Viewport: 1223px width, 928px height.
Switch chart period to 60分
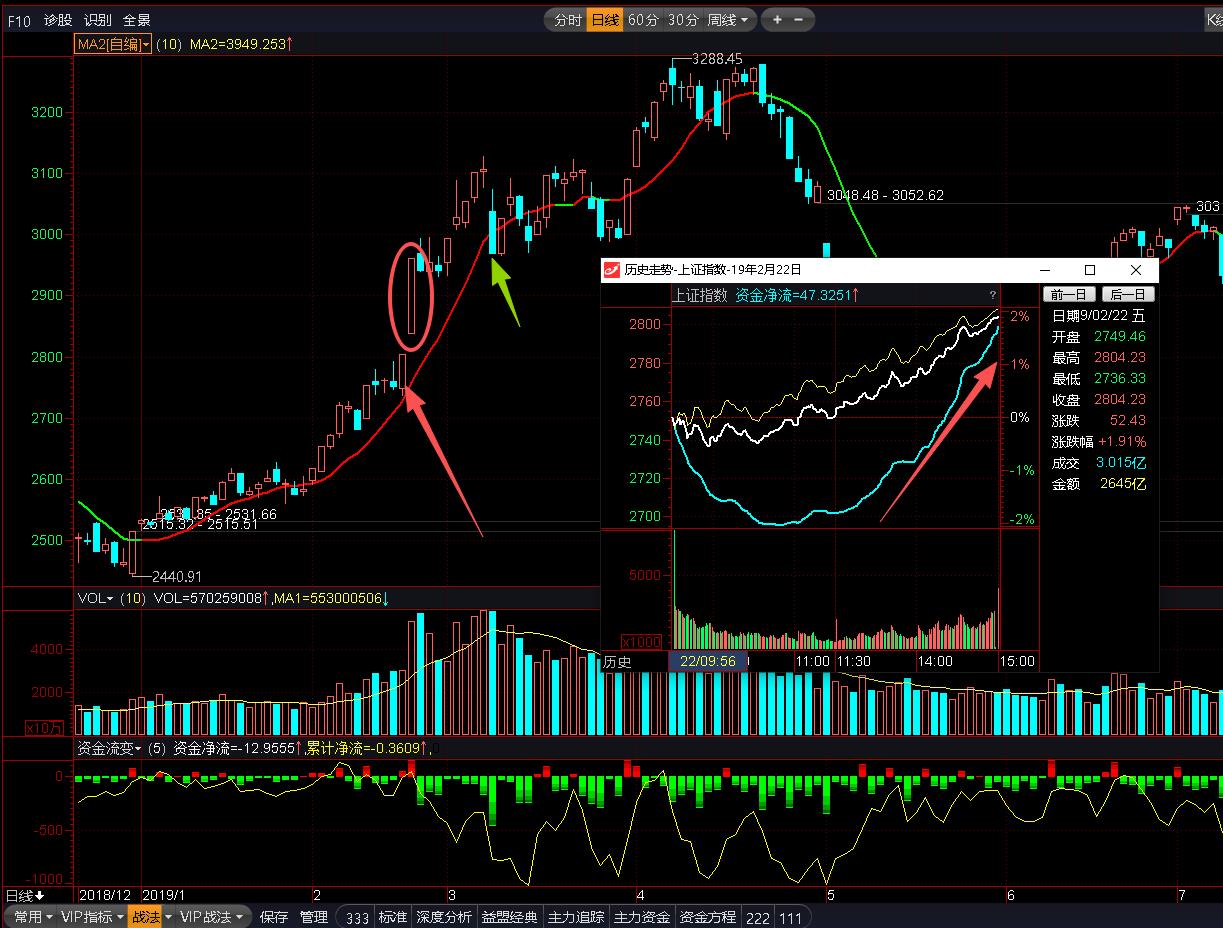643,20
